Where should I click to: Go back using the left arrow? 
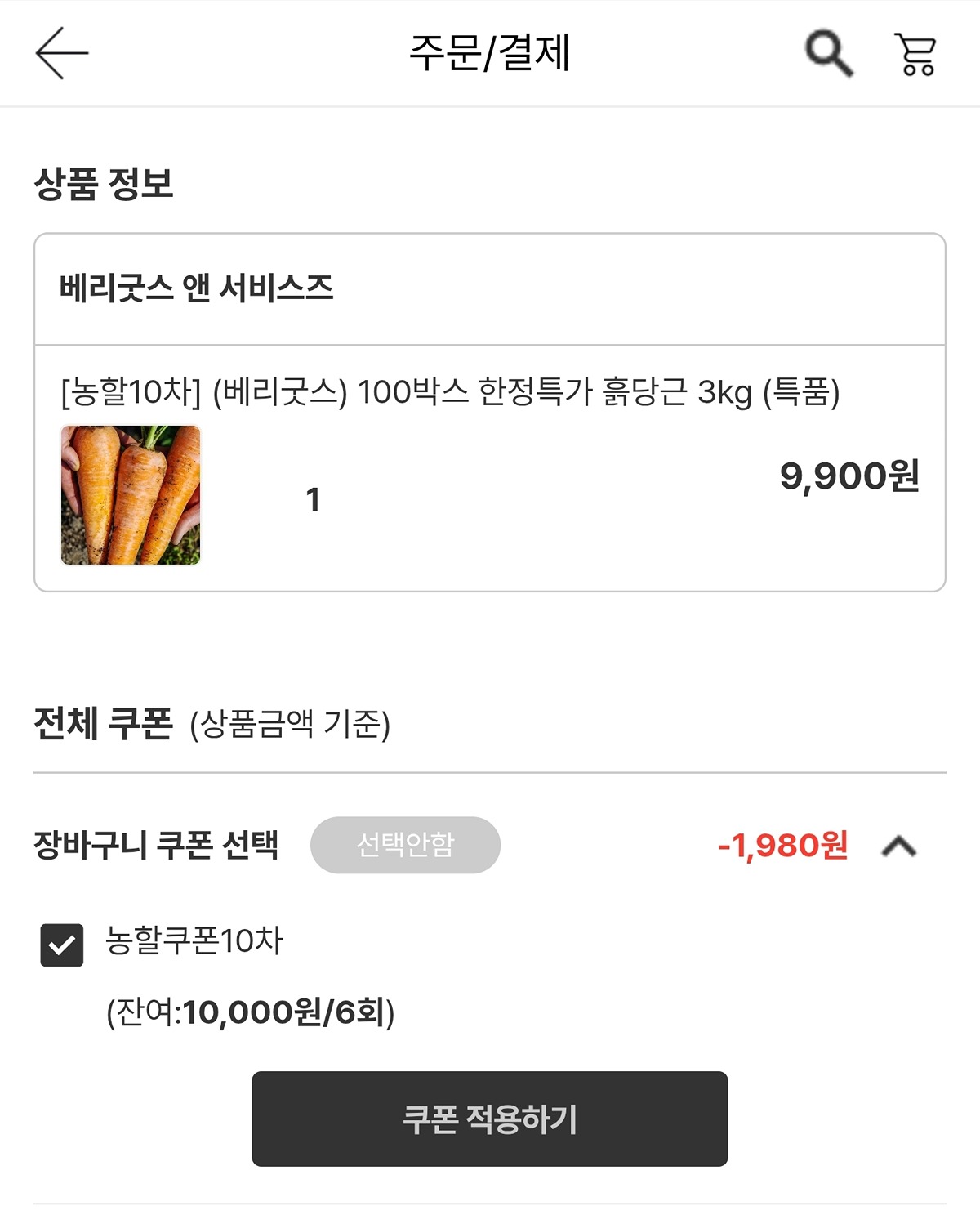point(61,54)
